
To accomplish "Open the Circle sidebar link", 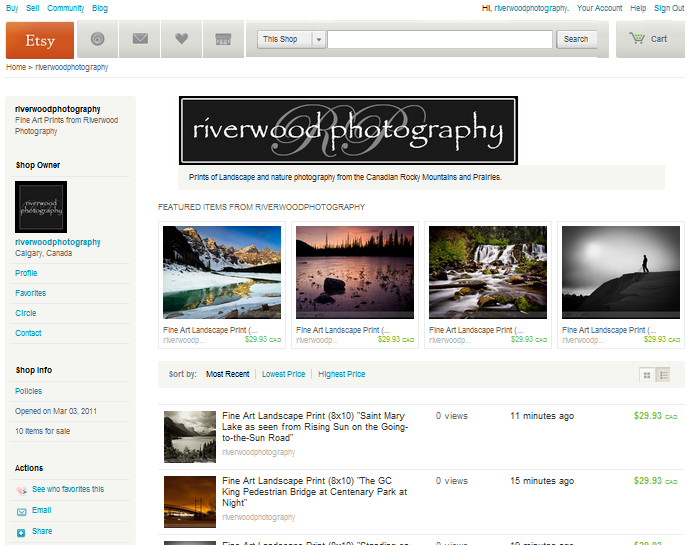I will [x=25, y=313].
